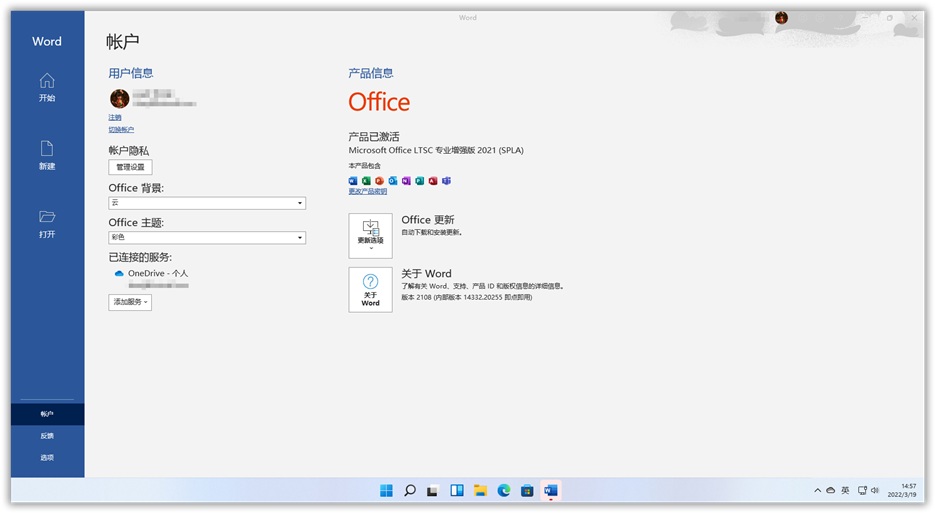Launch Microsoft Edge from the taskbar
This screenshot has width=935, height=513.
[x=504, y=490]
